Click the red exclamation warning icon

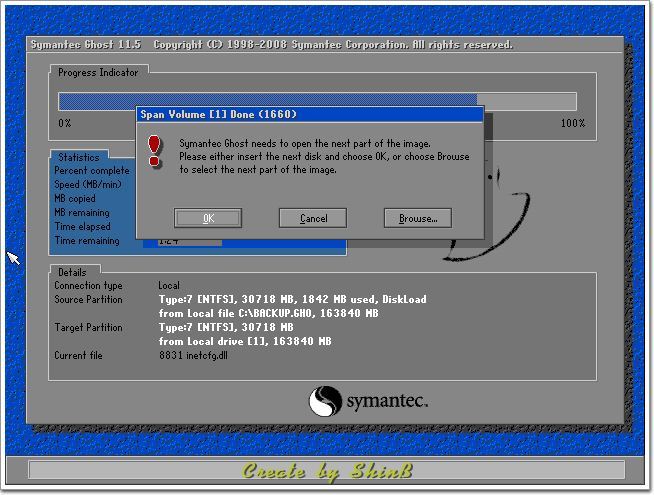click(154, 151)
